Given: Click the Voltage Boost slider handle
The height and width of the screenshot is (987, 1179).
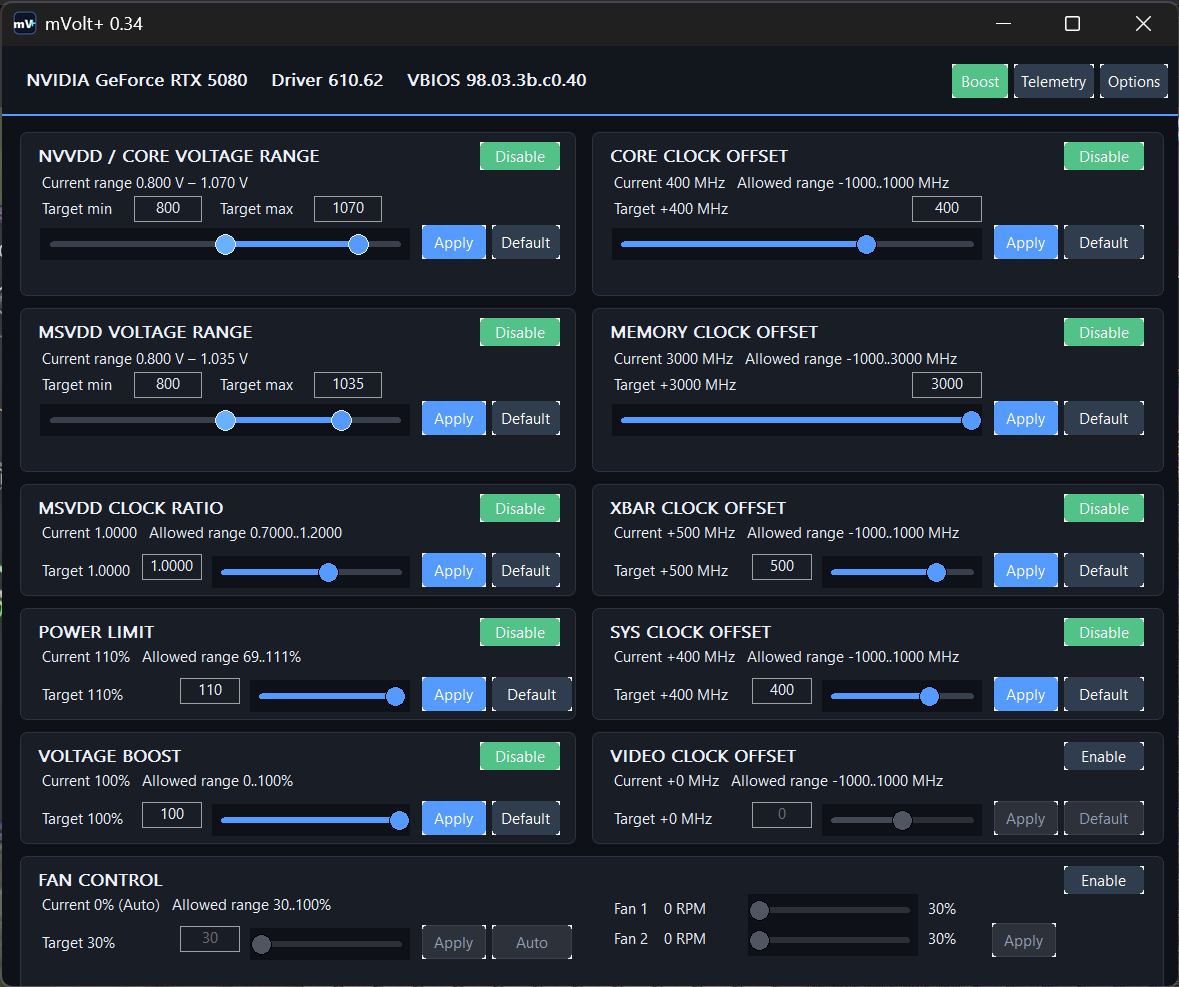Looking at the screenshot, I should click(x=399, y=821).
